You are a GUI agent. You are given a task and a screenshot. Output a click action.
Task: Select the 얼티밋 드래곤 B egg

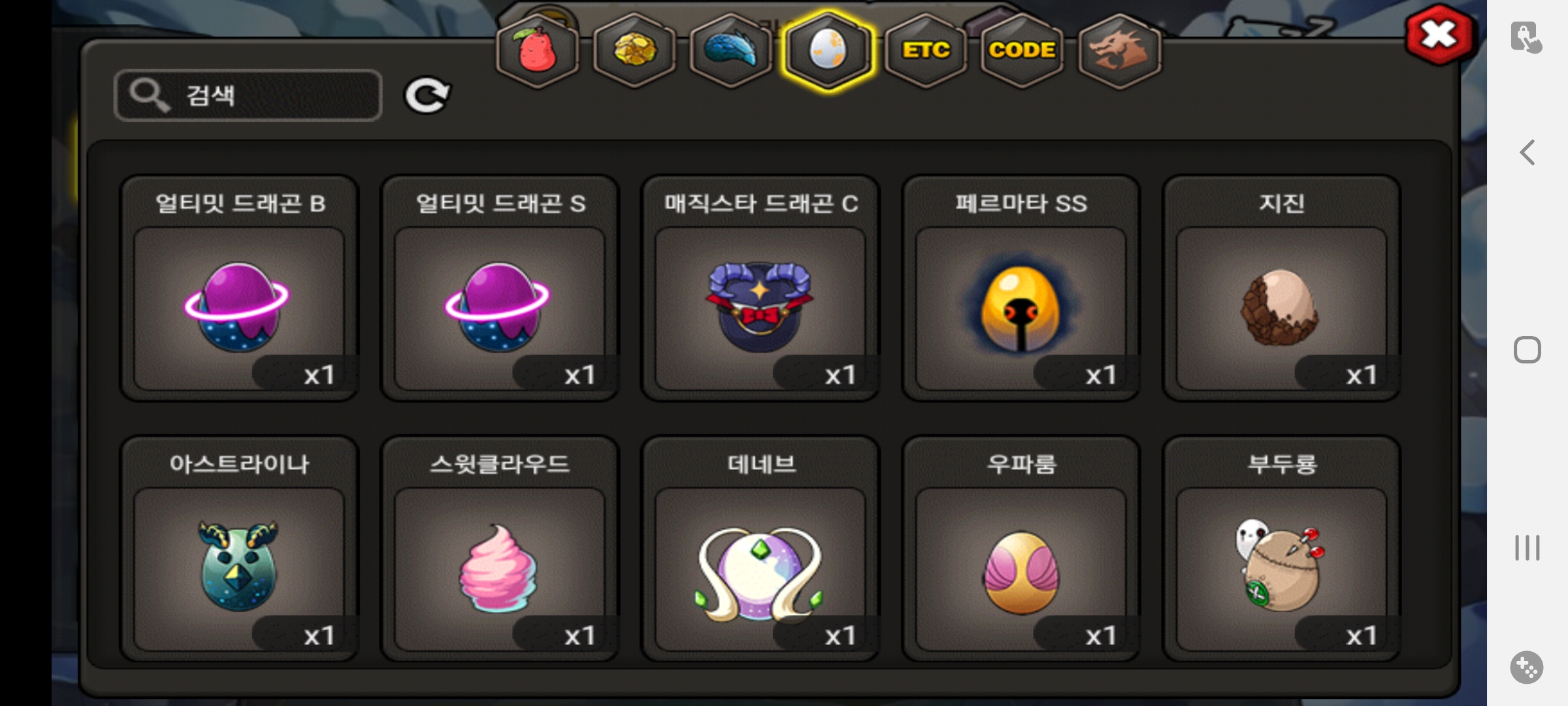point(239,288)
